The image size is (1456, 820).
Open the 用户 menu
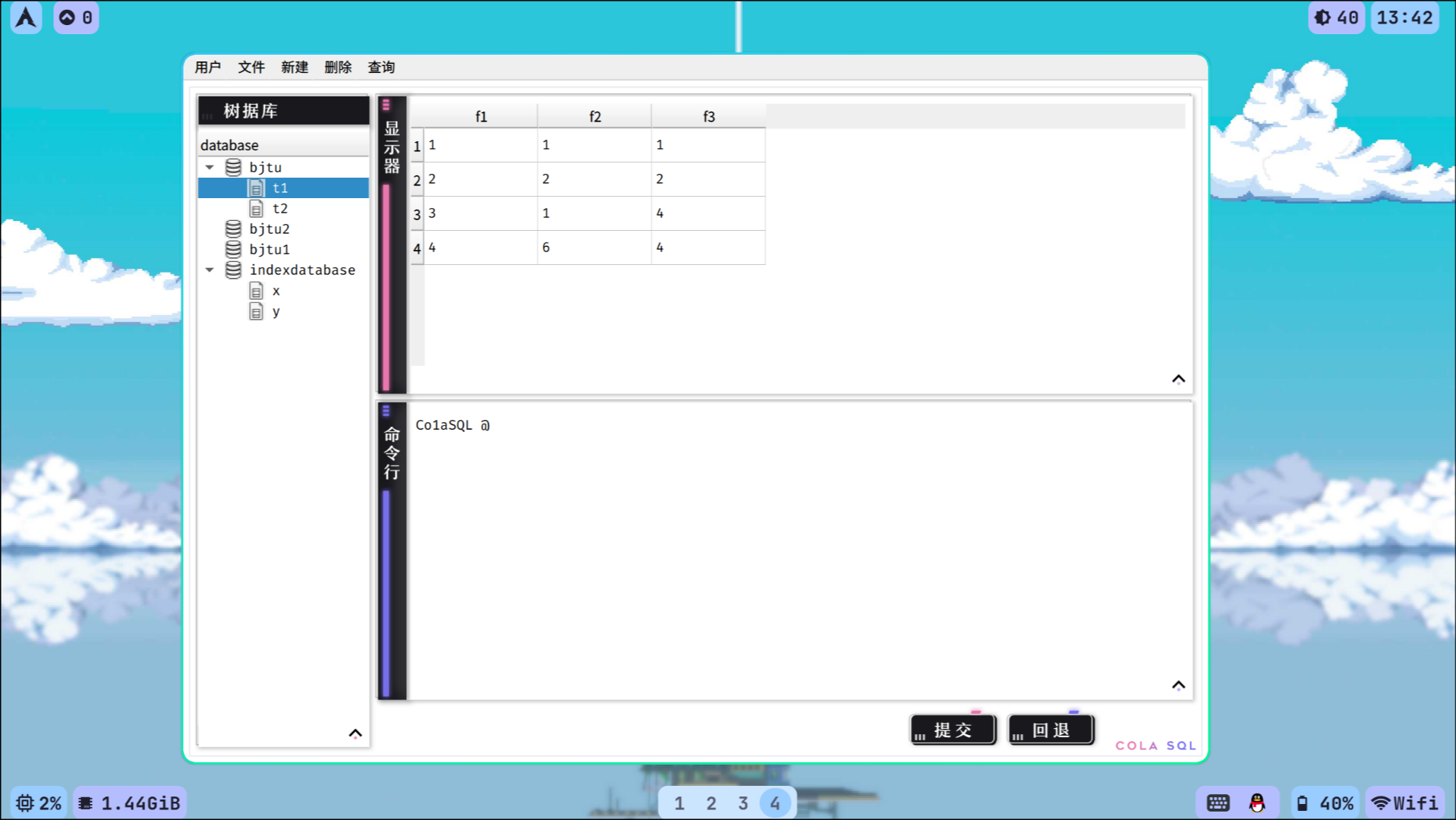pyautogui.click(x=207, y=68)
